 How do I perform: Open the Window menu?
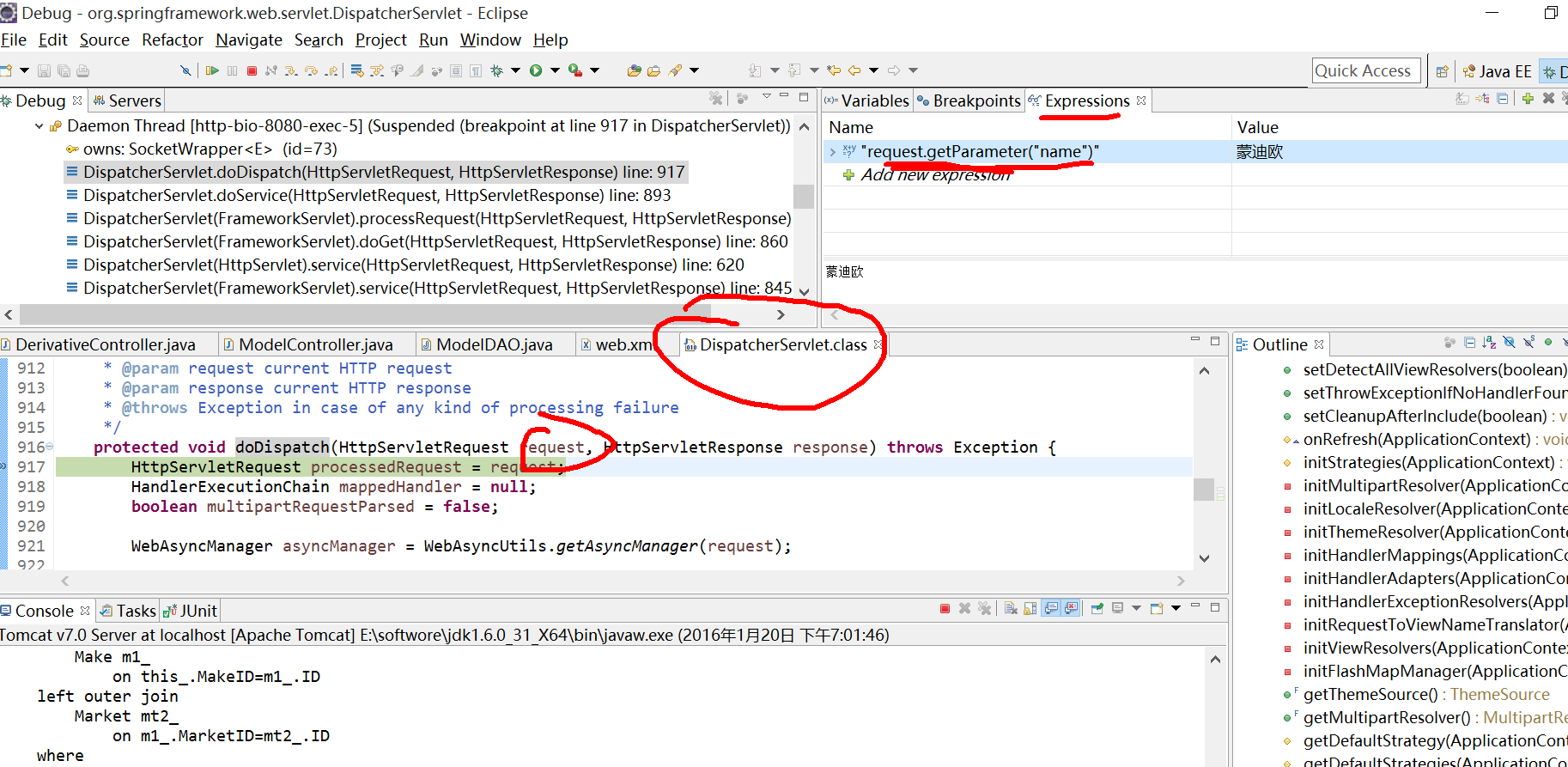coord(490,40)
